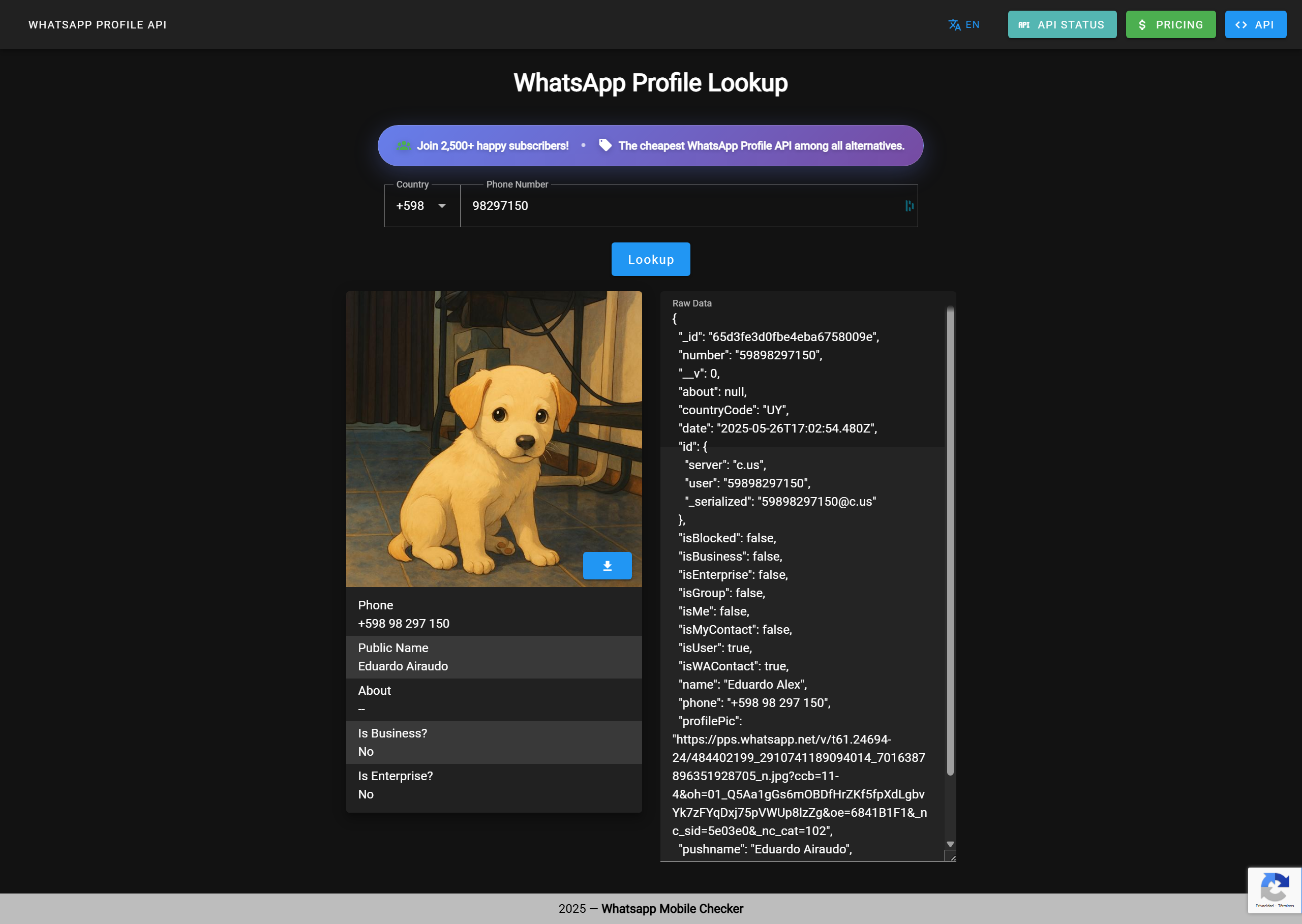The height and width of the screenshot is (924, 1302).
Task: Open the API documentation button
Action: [1255, 24]
